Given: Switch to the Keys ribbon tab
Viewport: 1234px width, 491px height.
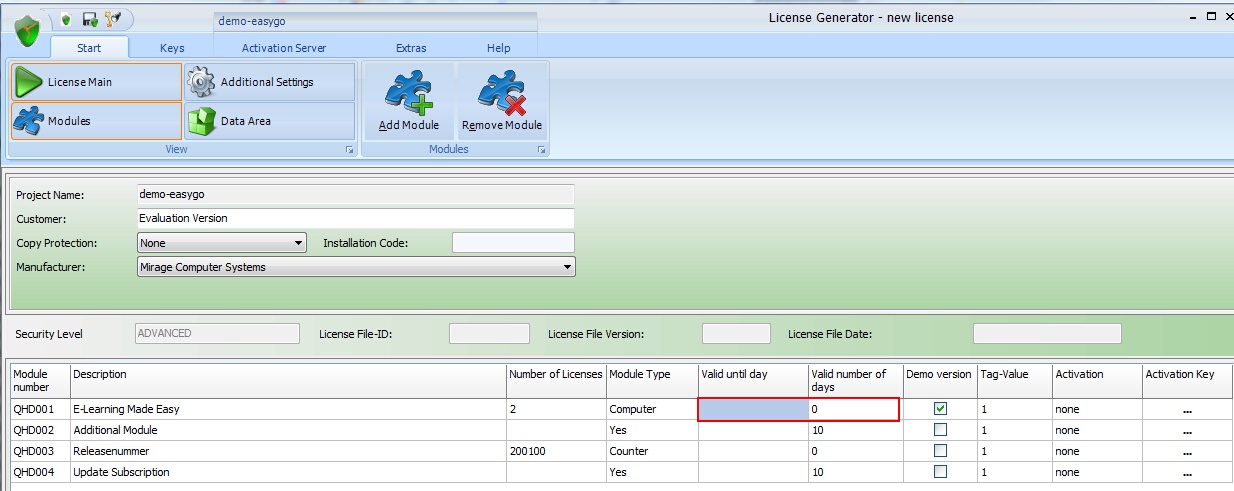Looking at the screenshot, I should click(x=172, y=48).
